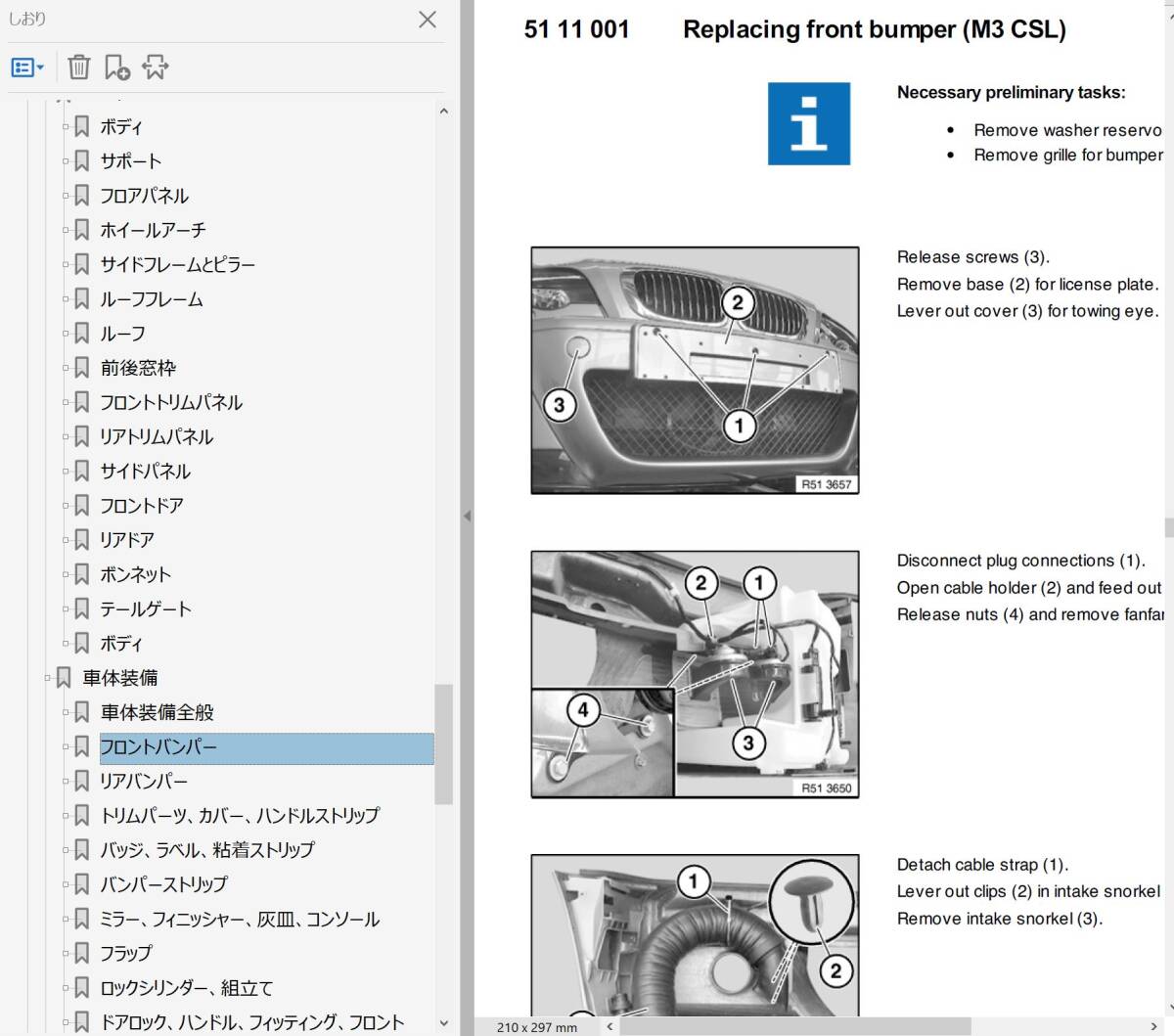This screenshot has width=1174, height=1036.
Task: Expand the リアドア bookmark node
Action: pyautogui.click(x=66, y=540)
